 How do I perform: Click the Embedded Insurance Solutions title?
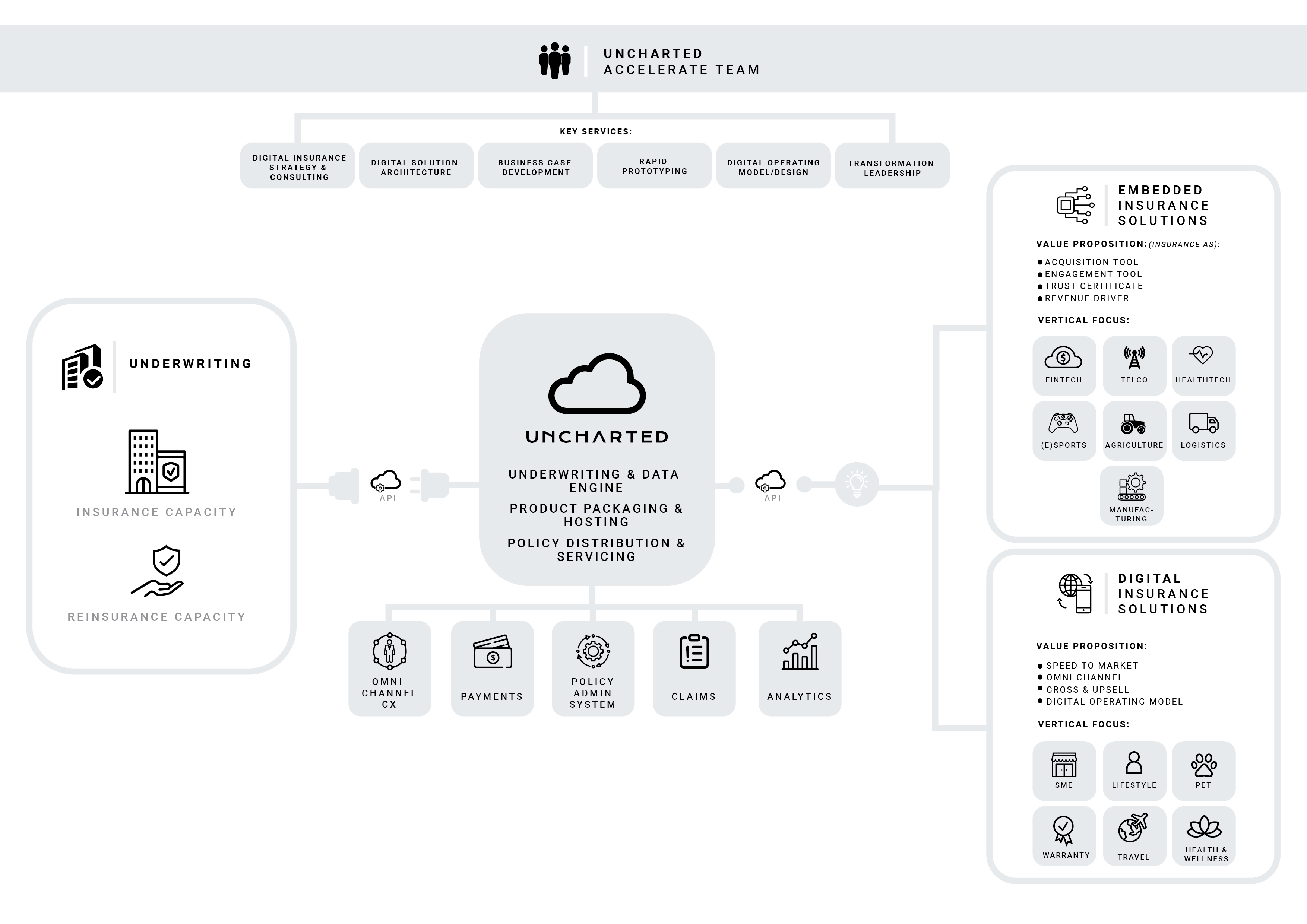pos(1163,206)
